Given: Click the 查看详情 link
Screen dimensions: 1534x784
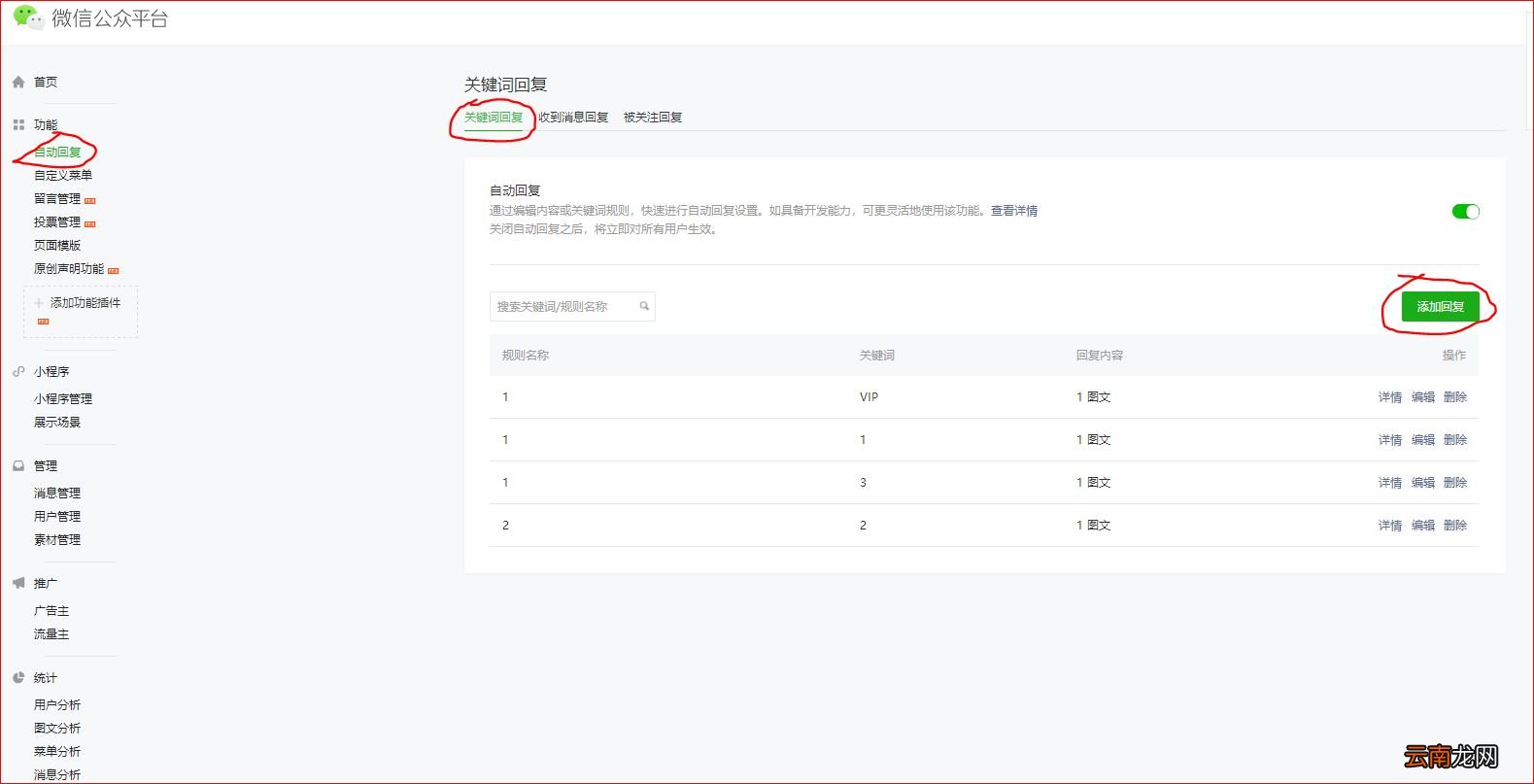Looking at the screenshot, I should 1014,211.
